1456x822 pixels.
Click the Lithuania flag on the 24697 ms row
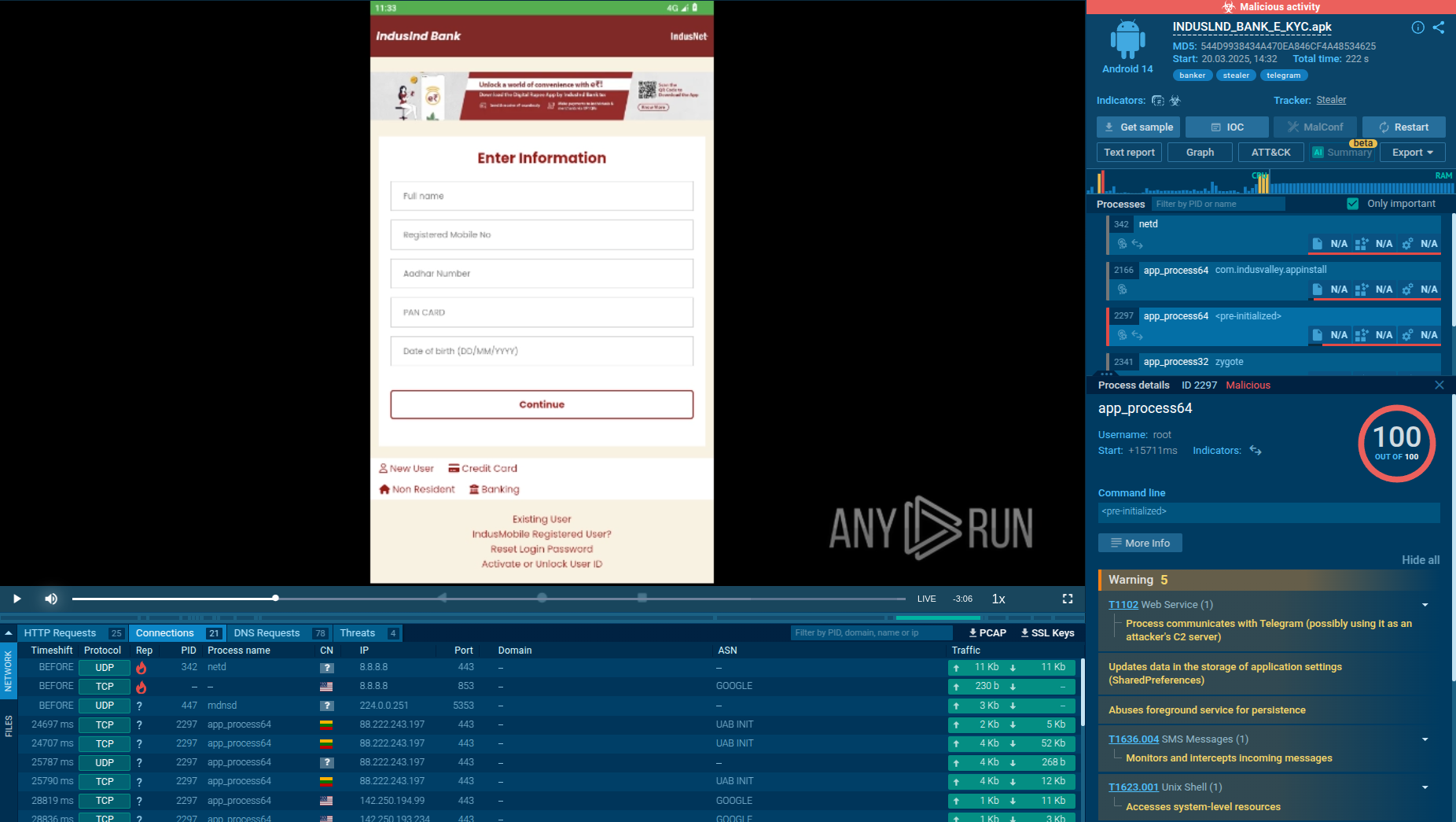point(326,724)
